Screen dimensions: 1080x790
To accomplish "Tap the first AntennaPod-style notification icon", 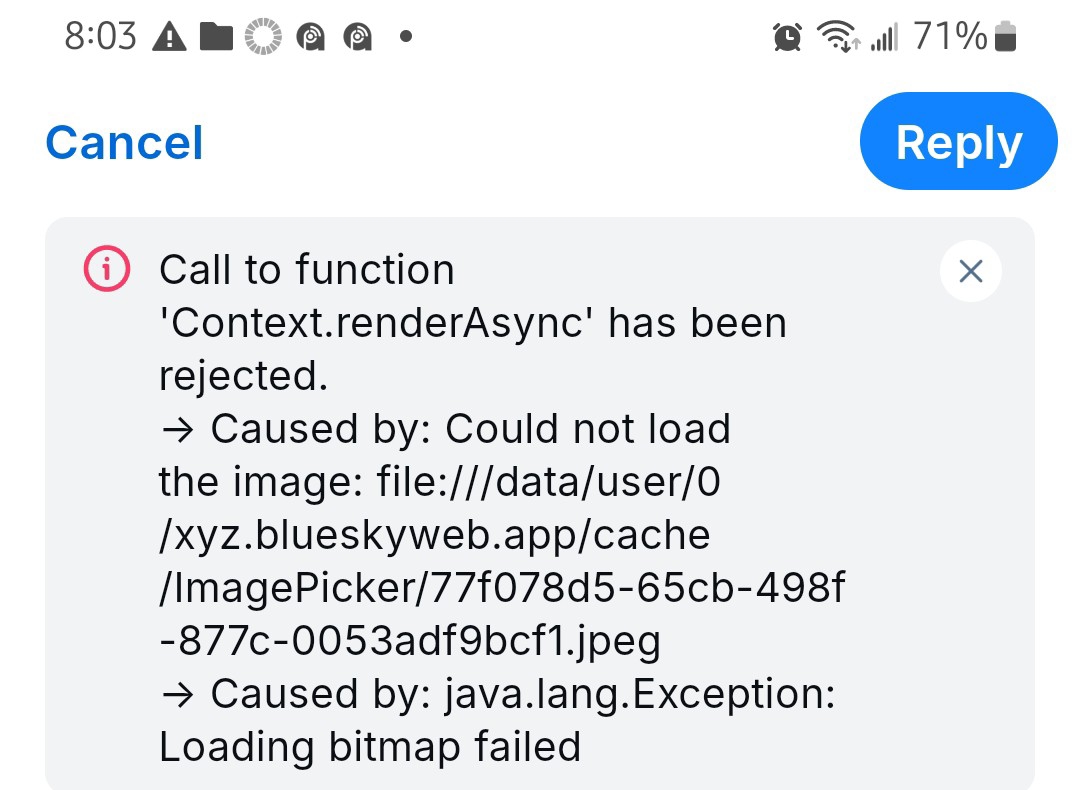I will click(310, 38).
